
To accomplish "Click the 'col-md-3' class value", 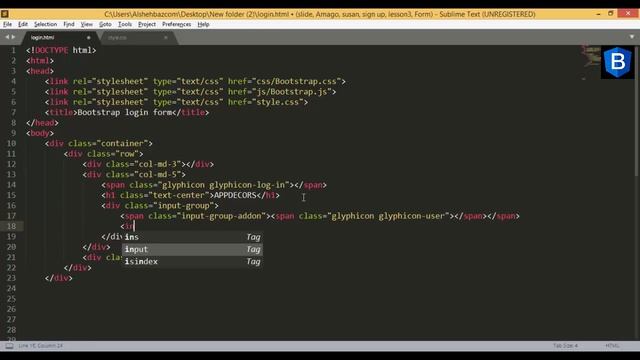I will pos(158,164).
